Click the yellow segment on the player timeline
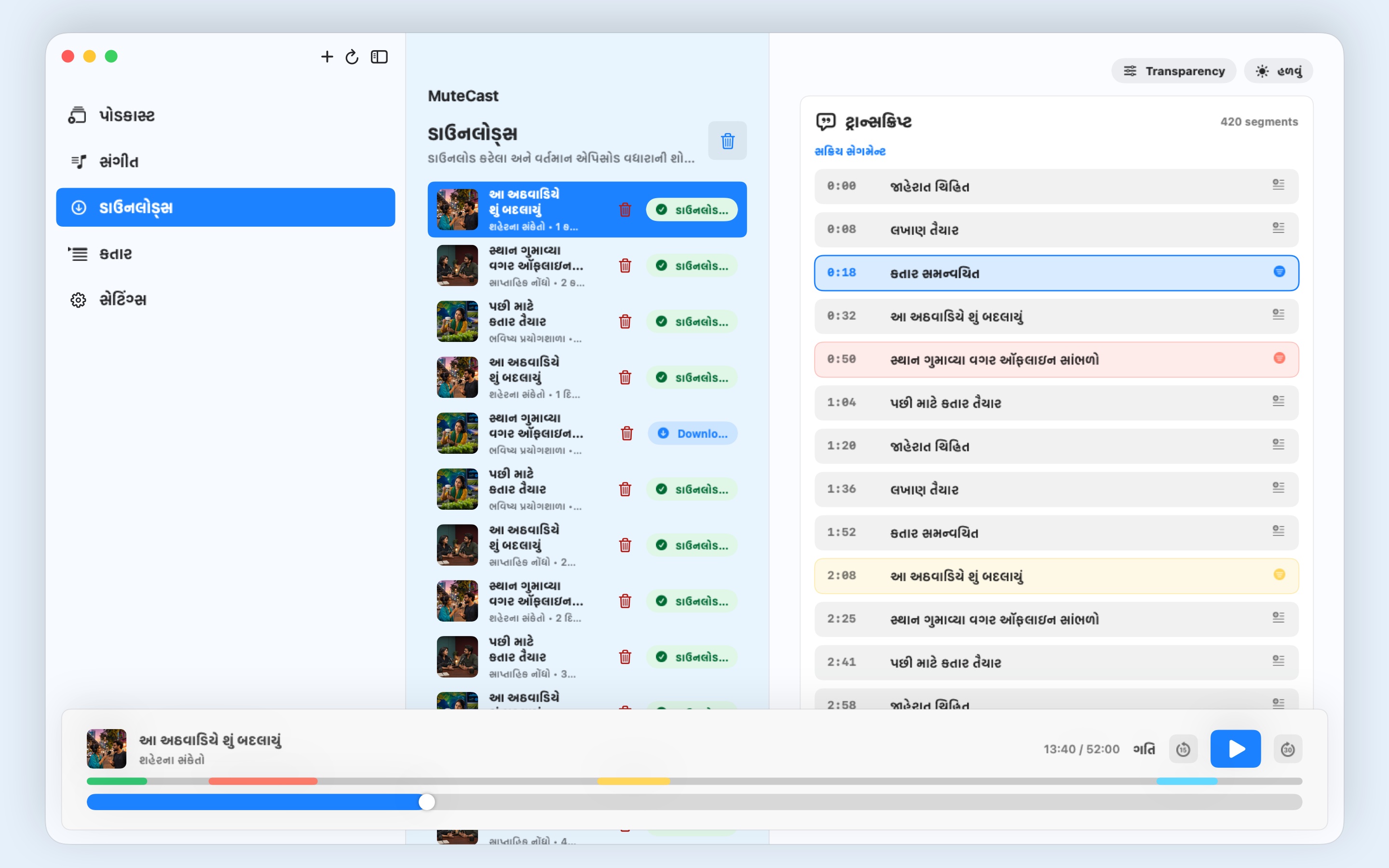This screenshot has width=1389, height=868. [x=634, y=781]
